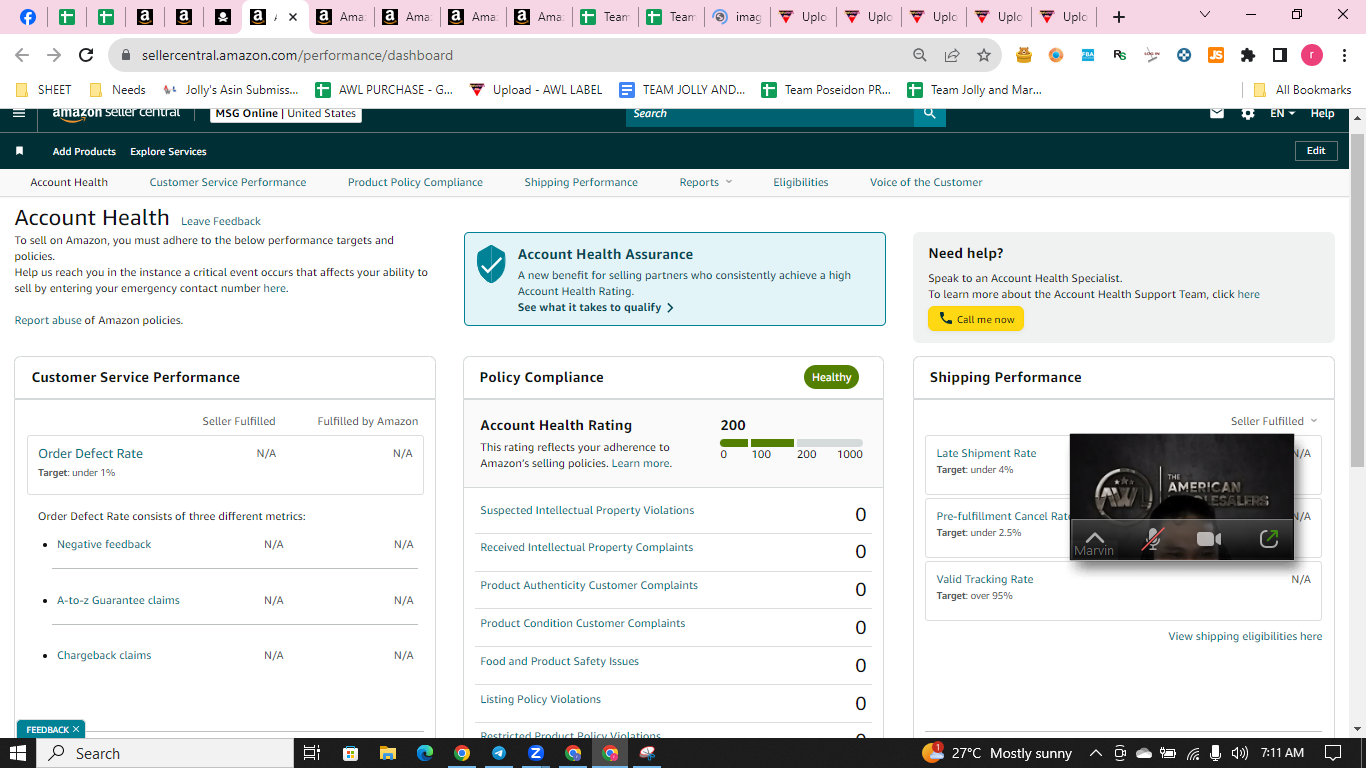Unmute the microphone in the Zoom overlay

(x=1153, y=539)
